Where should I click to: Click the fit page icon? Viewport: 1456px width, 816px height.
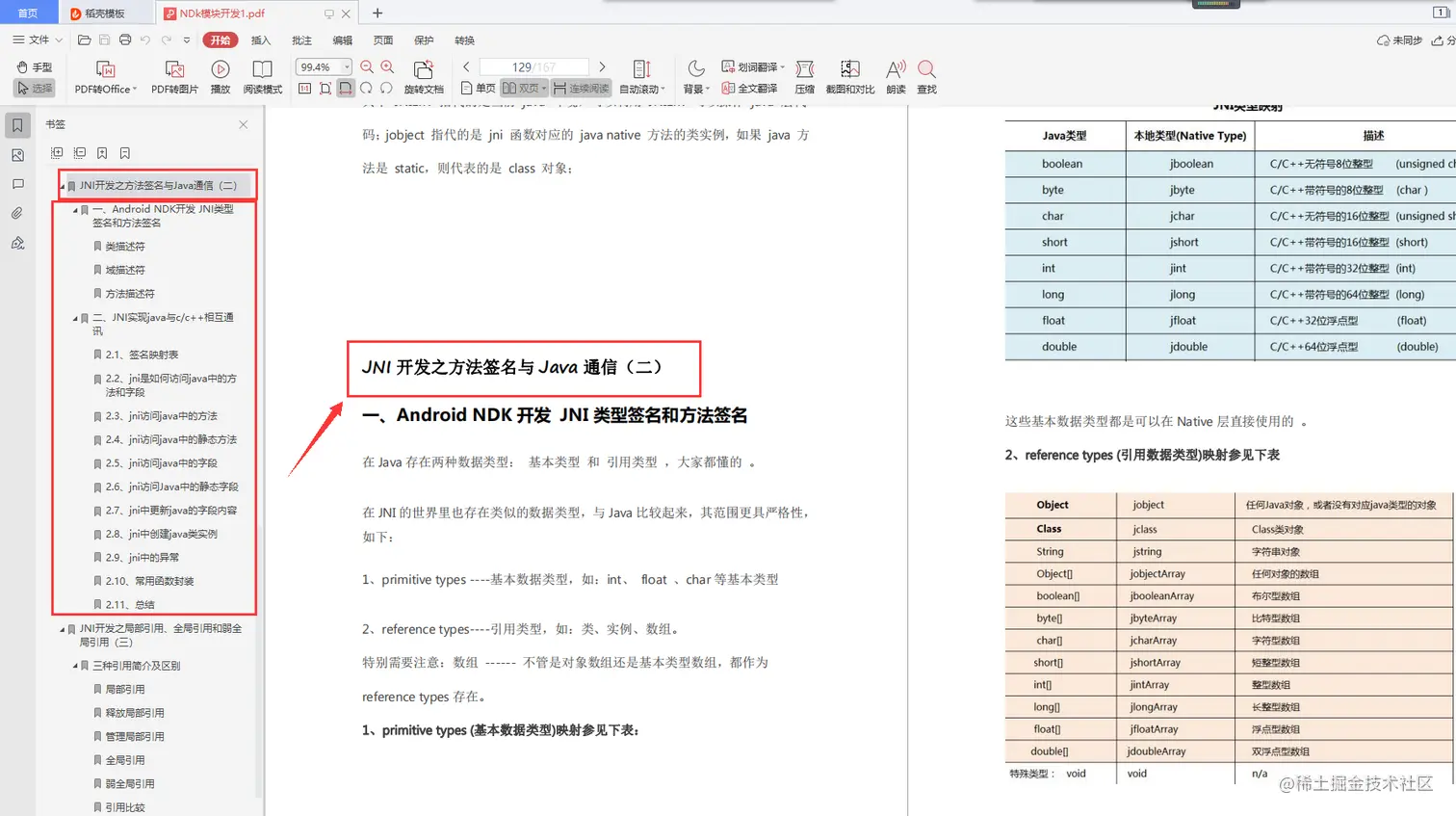325,88
